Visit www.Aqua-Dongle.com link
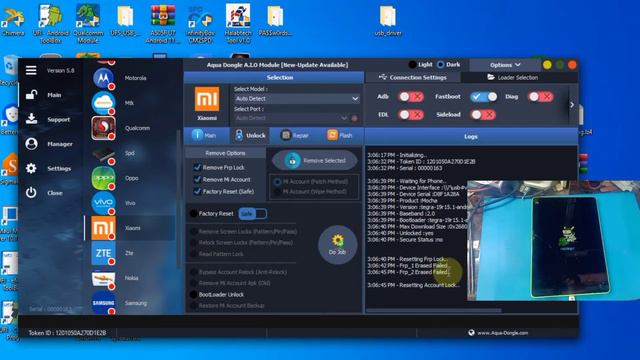The image size is (640, 360). [502, 333]
